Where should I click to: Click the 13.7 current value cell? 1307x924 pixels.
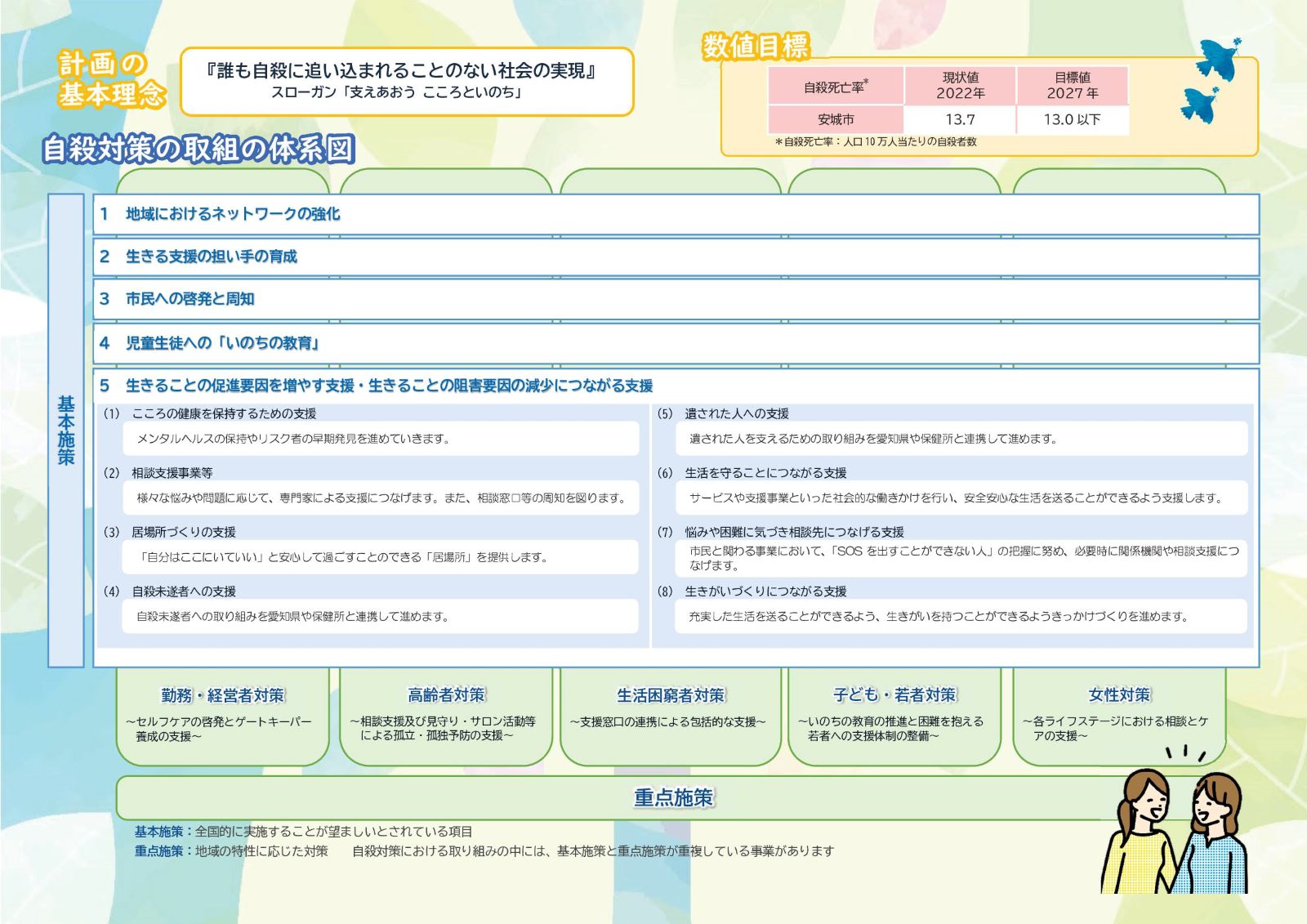click(960, 119)
